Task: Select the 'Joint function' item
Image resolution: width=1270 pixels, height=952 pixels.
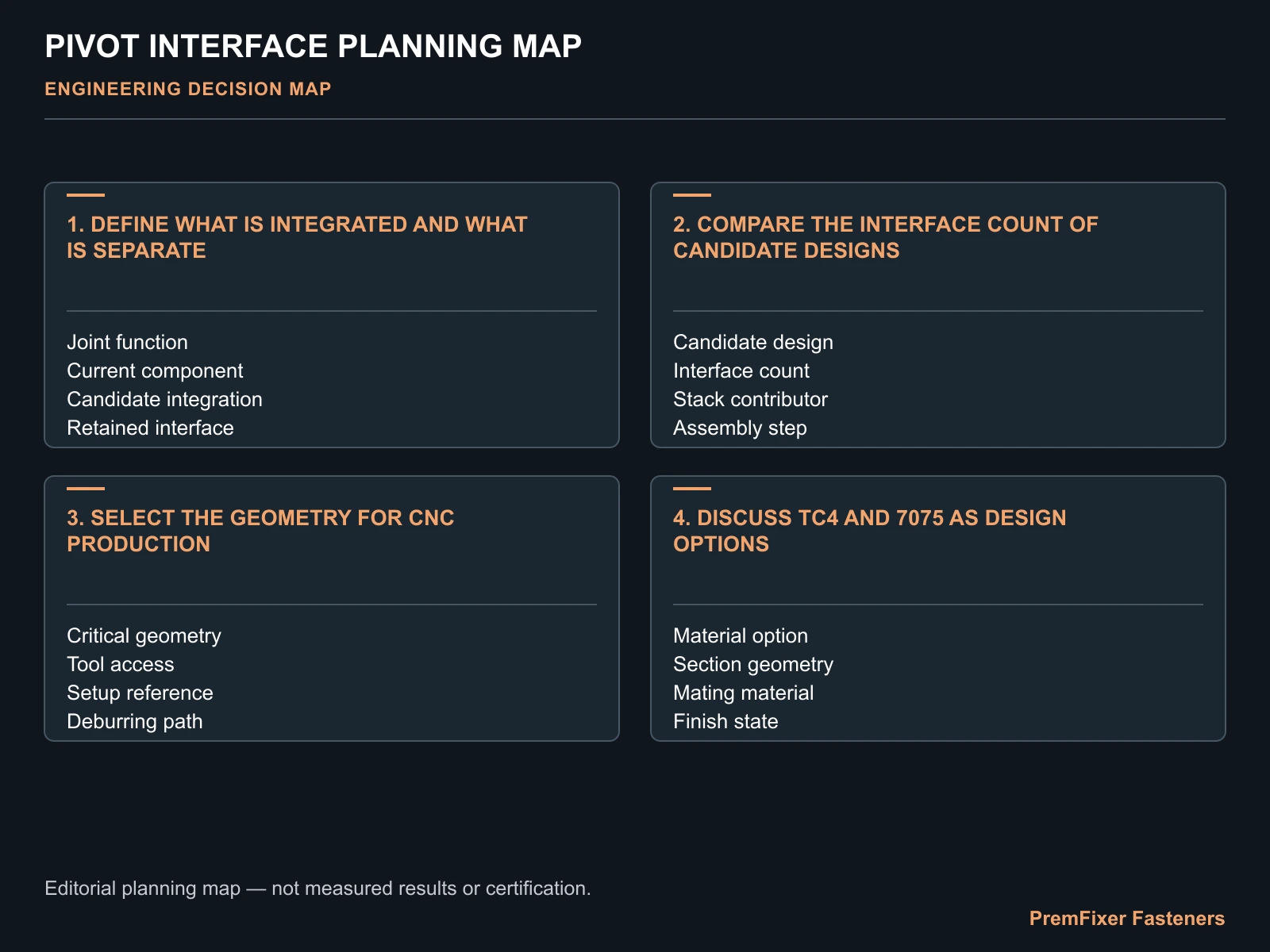Action: pos(127,342)
